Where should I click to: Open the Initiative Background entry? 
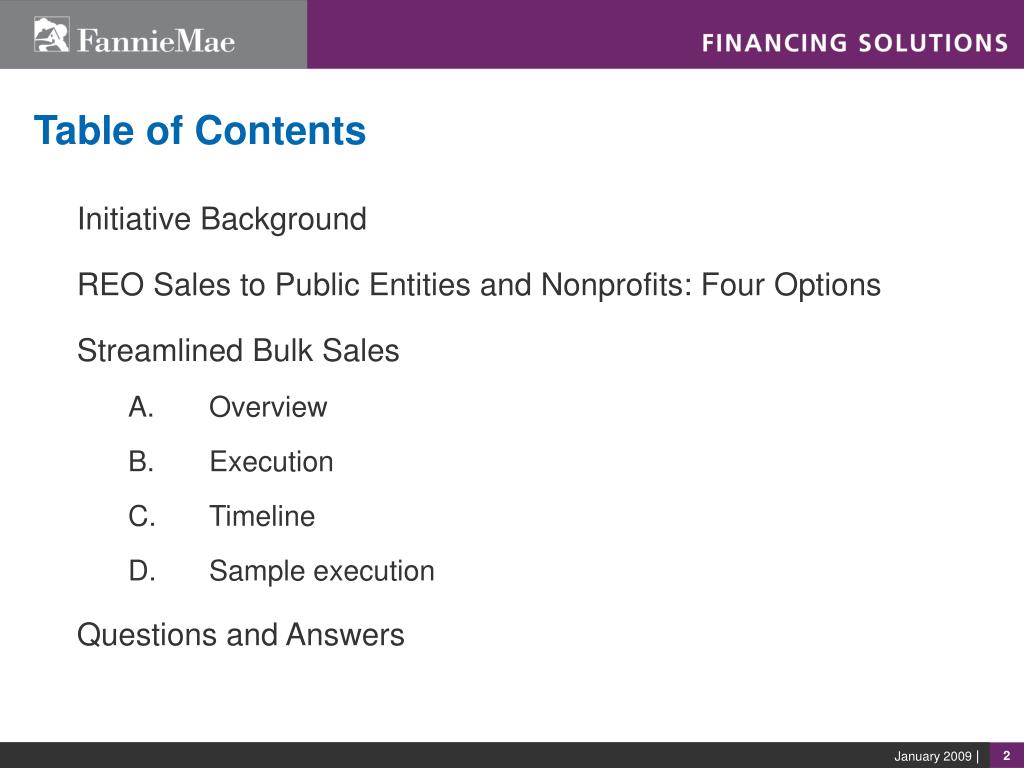[x=222, y=219]
